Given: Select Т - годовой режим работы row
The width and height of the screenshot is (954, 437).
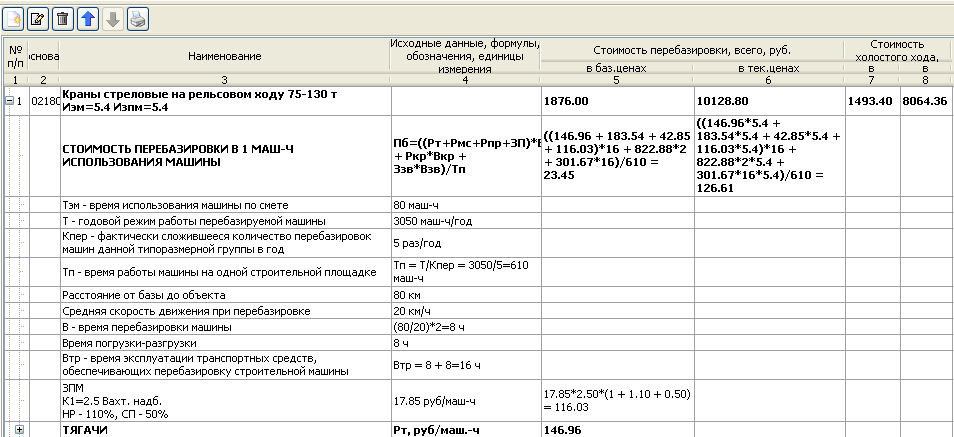Looking at the screenshot, I should [225, 221].
